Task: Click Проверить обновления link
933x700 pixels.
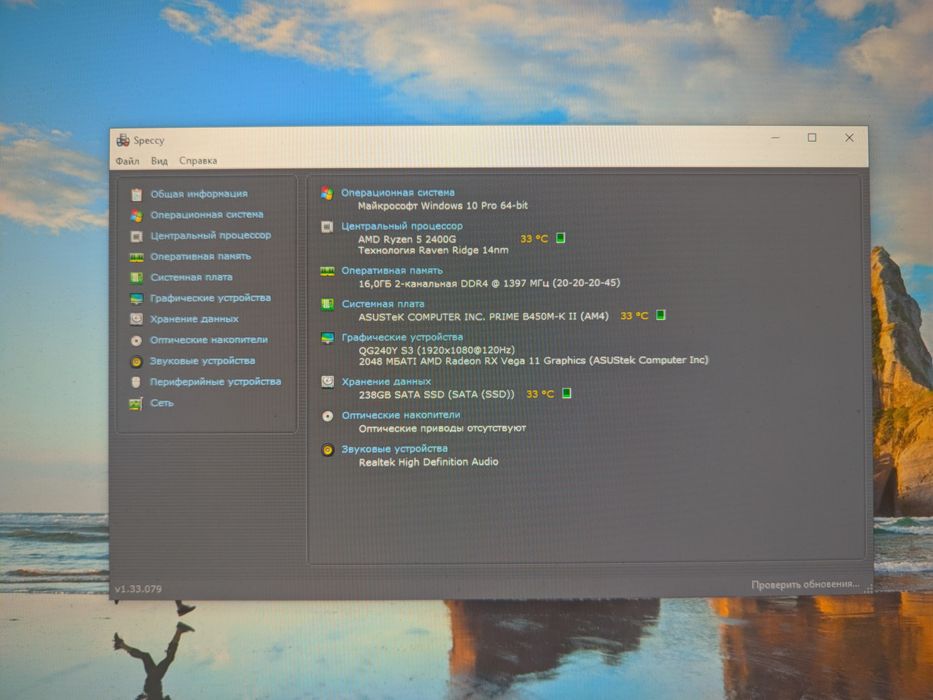Action: (804, 585)
